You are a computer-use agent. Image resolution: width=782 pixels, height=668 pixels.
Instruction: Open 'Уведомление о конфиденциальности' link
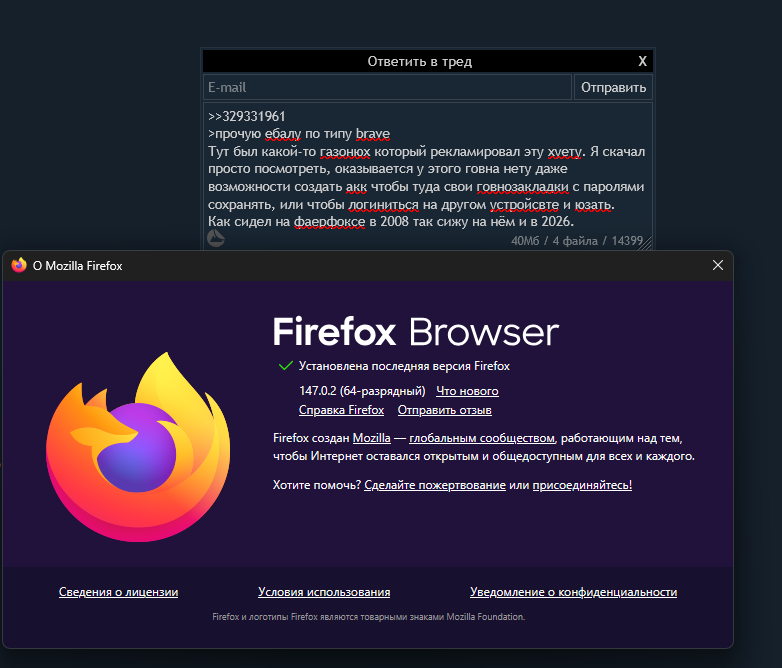(574, 592)
